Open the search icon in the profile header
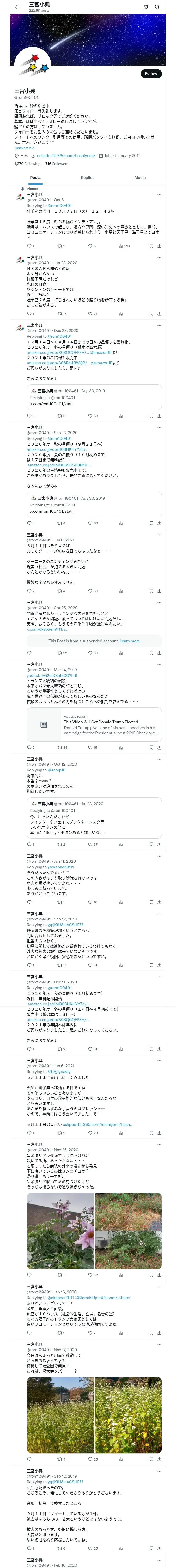Viewport: 176px width, 1568px height. pos(157,7)
